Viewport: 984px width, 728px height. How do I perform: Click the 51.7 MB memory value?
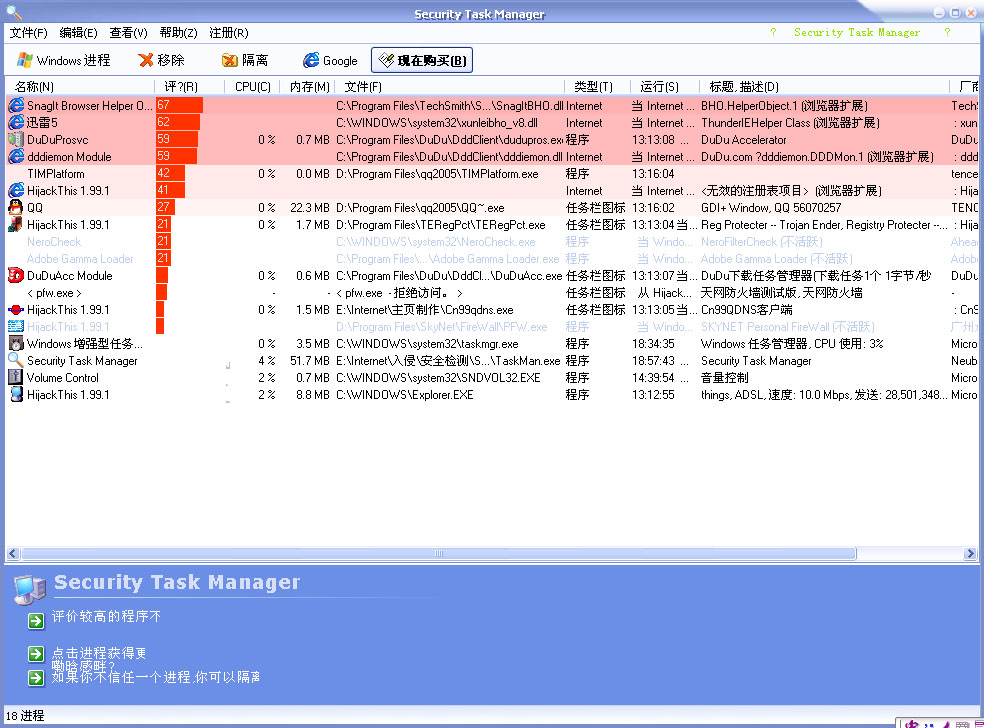309,361
